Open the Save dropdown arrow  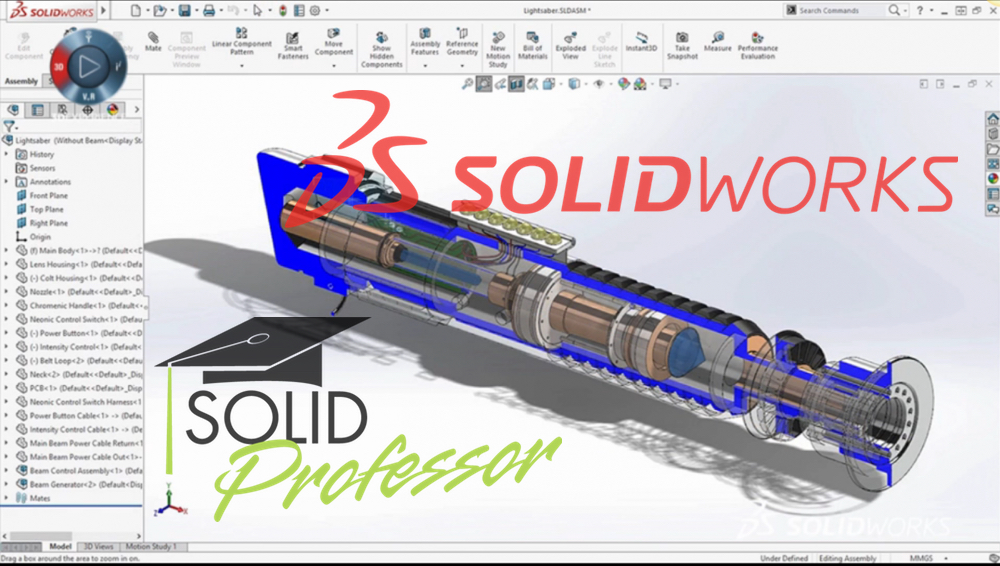(196, 11)
